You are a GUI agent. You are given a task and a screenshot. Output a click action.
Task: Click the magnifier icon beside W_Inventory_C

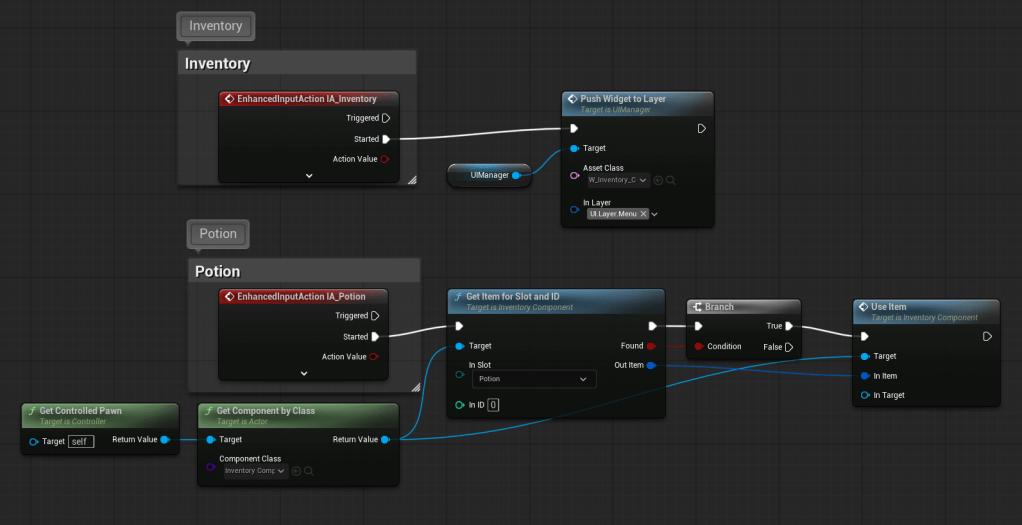tap(672, 180)
